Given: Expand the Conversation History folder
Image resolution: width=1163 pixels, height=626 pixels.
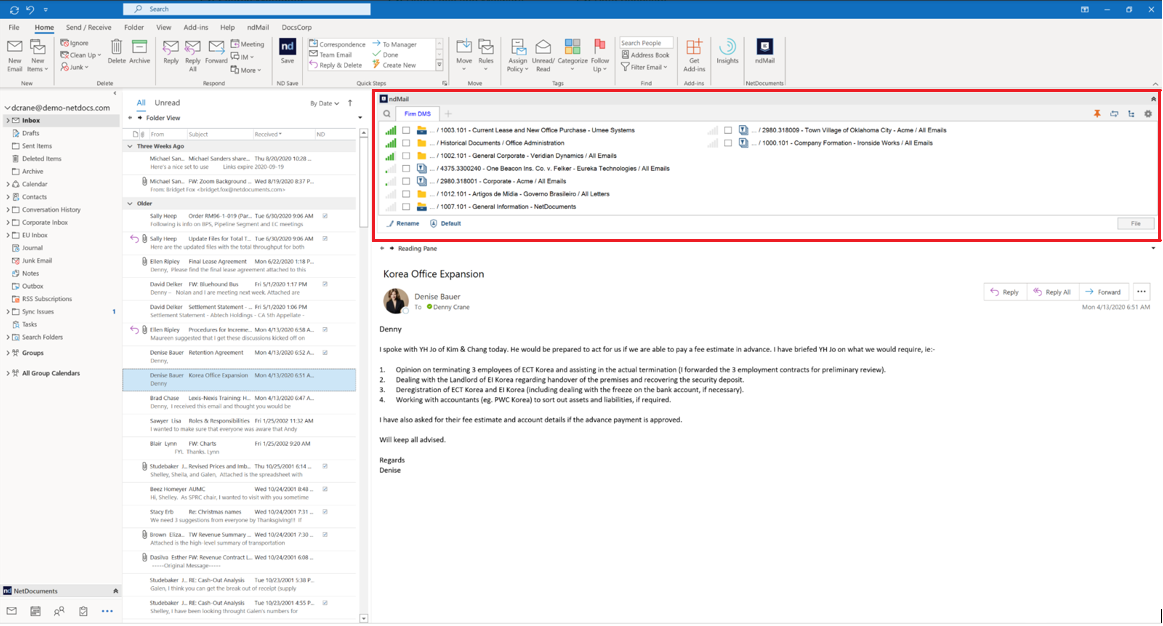Looking at the screenshot, I should click(x=8, y=210).
